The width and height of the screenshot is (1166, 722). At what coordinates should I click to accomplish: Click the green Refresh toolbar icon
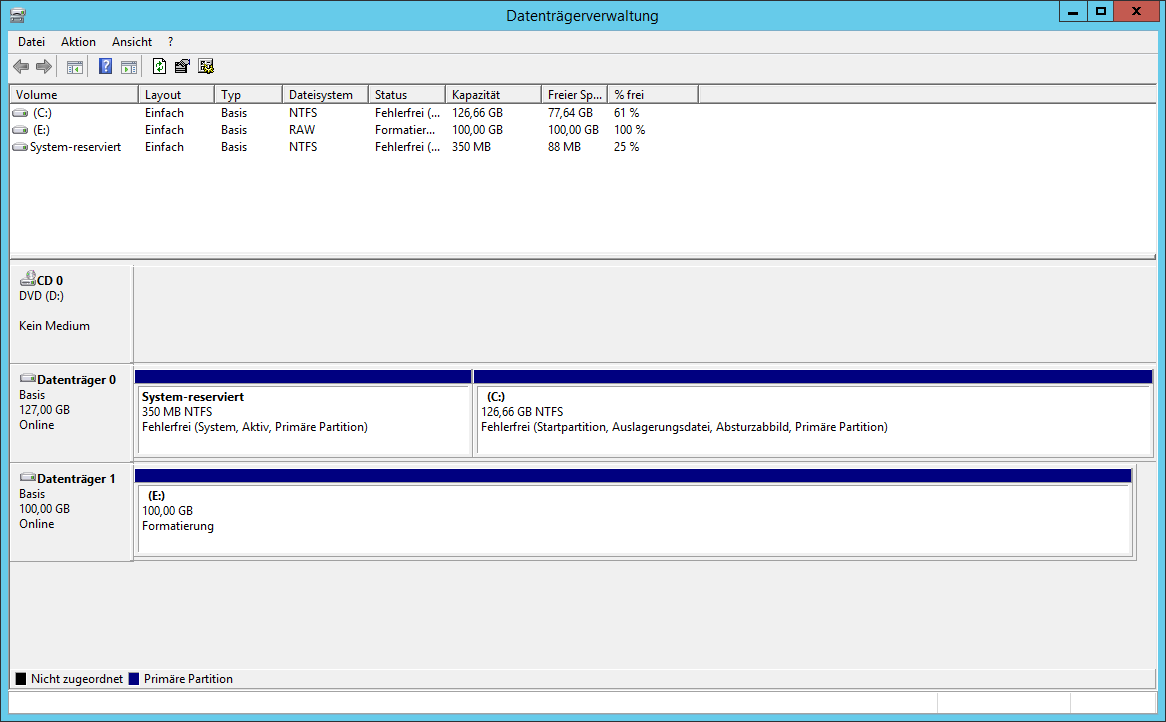point(159,67)
